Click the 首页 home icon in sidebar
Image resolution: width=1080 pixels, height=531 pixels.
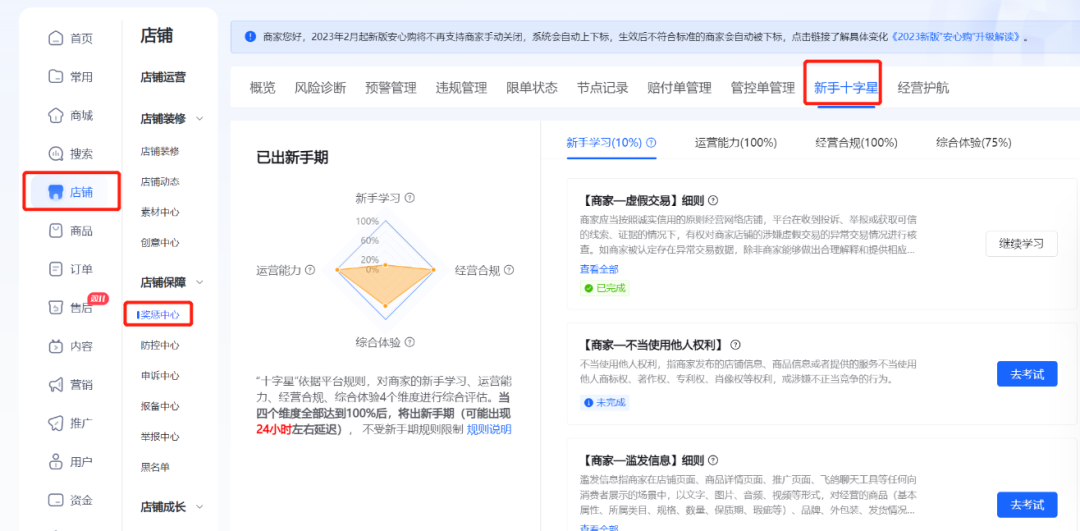pos(55,39)
